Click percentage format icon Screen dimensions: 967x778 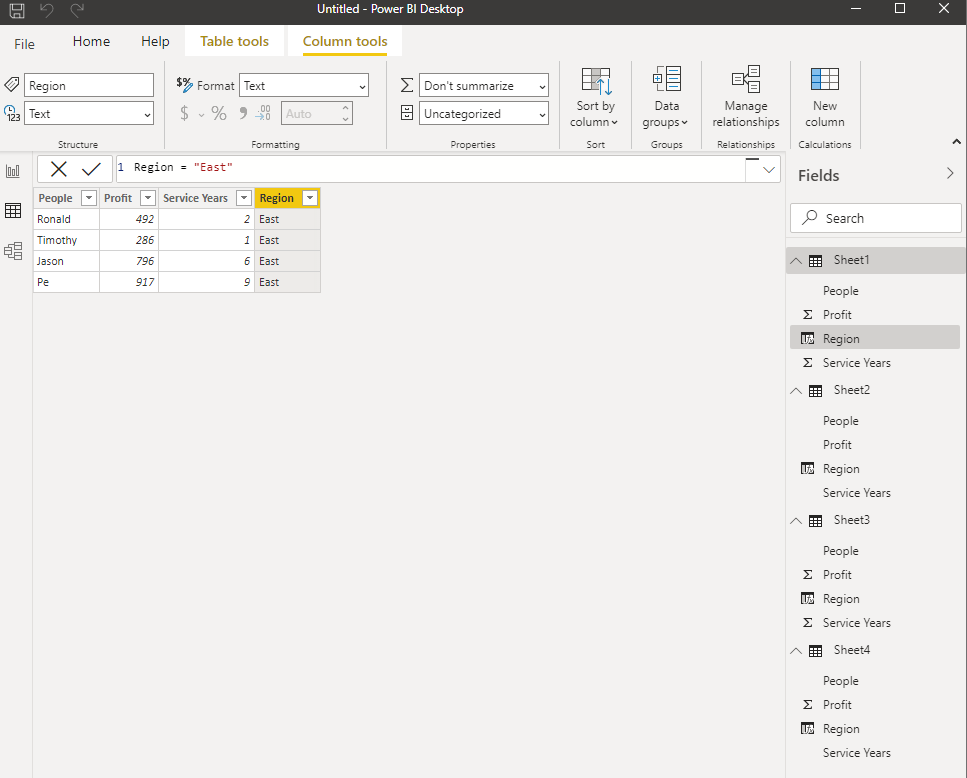219,113
